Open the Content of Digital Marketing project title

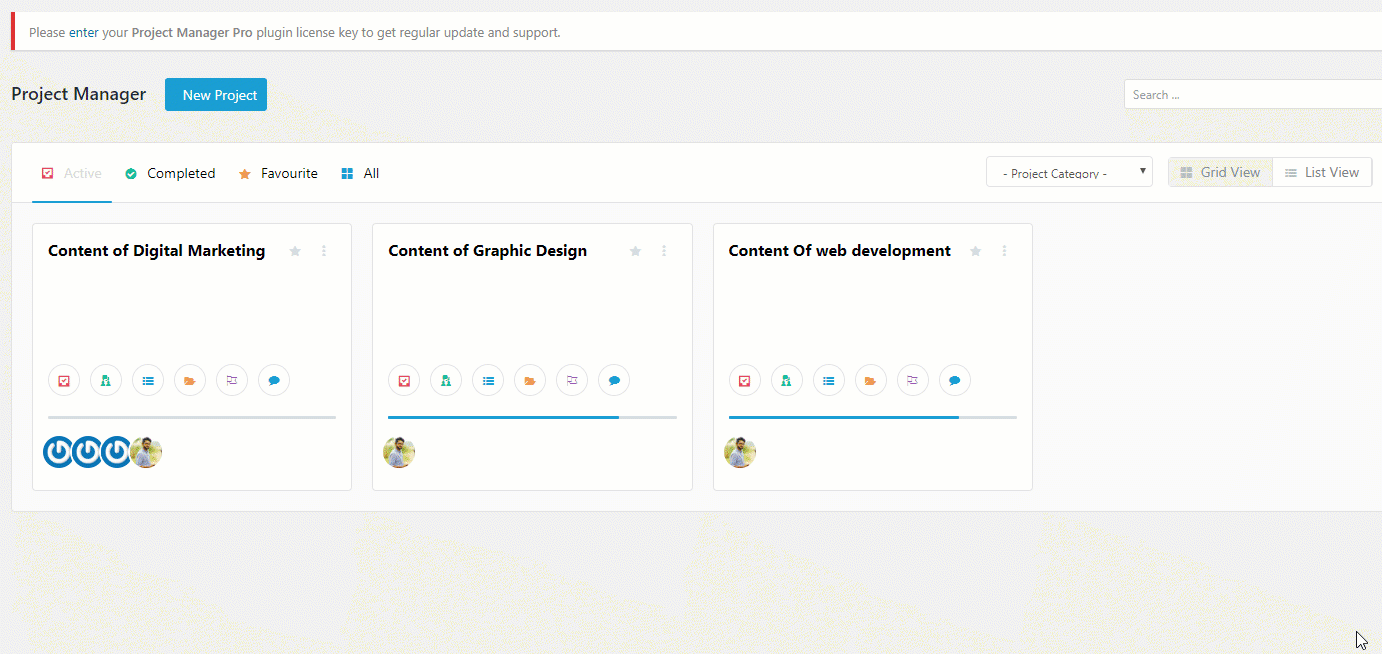(157, 251)
